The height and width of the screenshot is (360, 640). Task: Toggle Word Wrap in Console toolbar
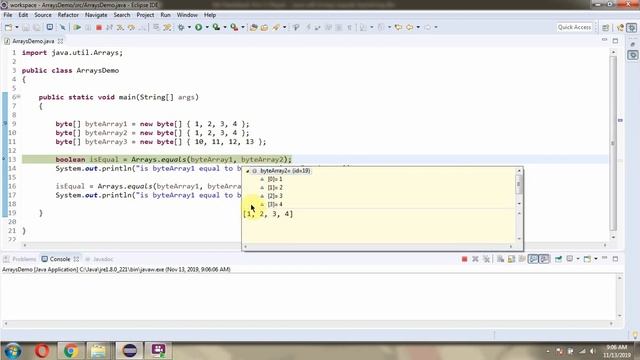tap(522, 259)
